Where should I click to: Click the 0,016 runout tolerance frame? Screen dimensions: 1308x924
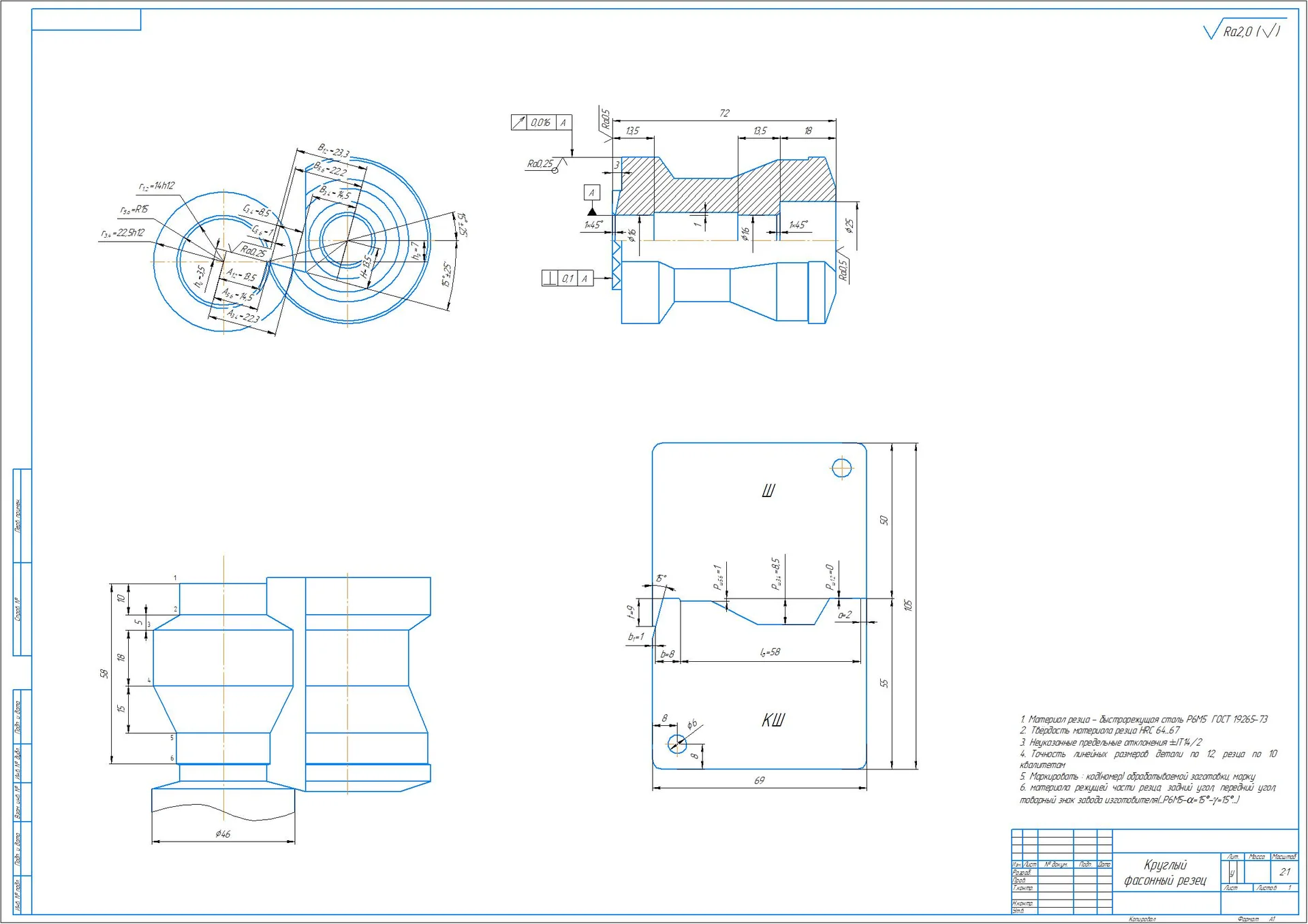tap(542, 123)
